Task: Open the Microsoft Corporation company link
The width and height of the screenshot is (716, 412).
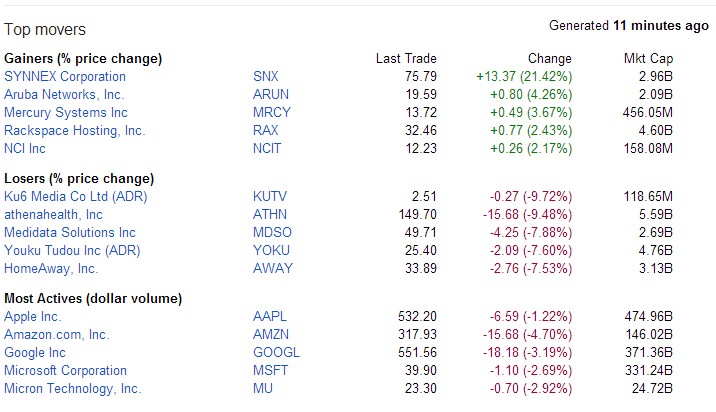Action: click(x=65, y=371)
